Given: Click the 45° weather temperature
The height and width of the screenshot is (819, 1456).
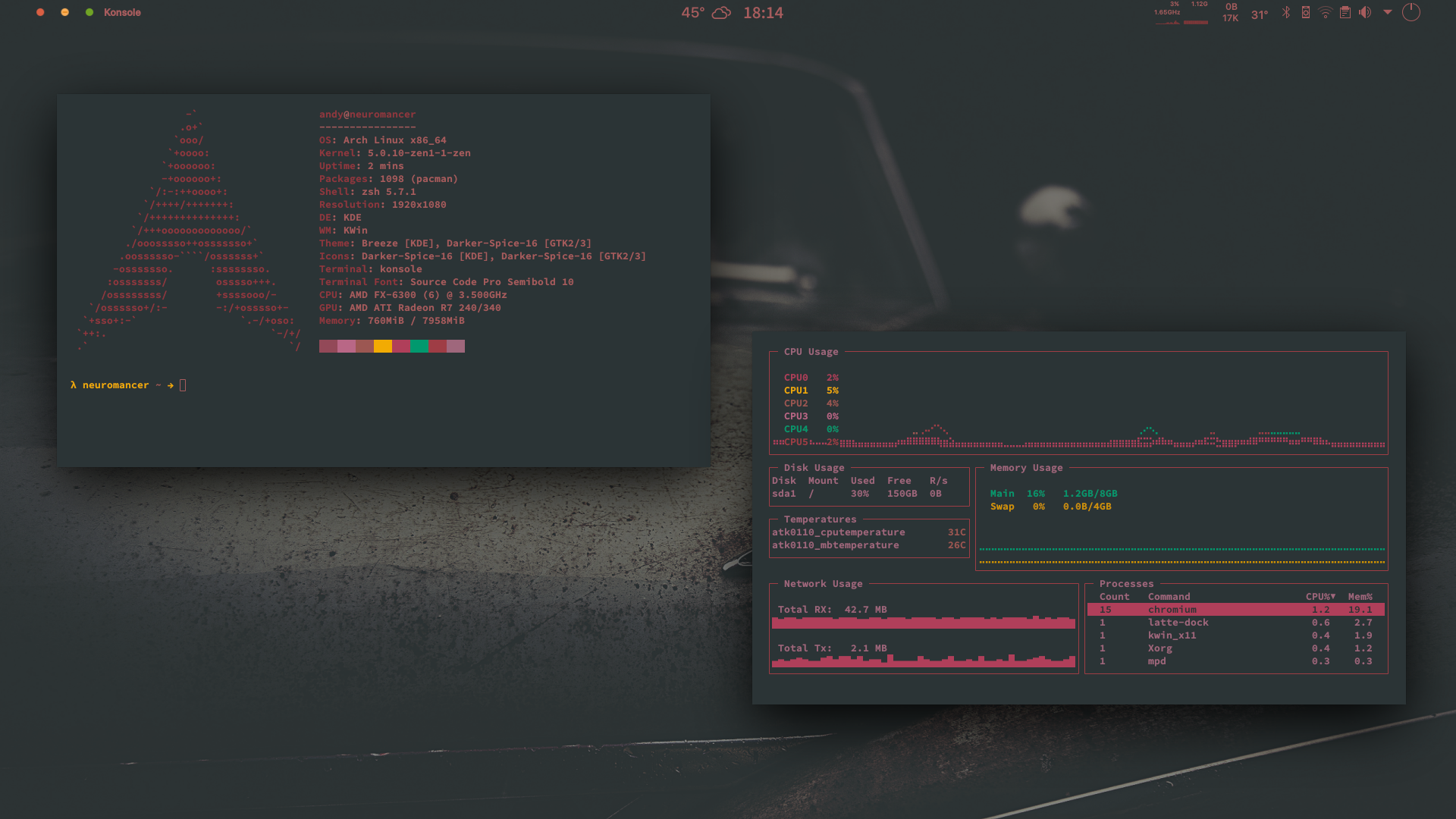Looking at the screenshot, I should coord(693,13).
